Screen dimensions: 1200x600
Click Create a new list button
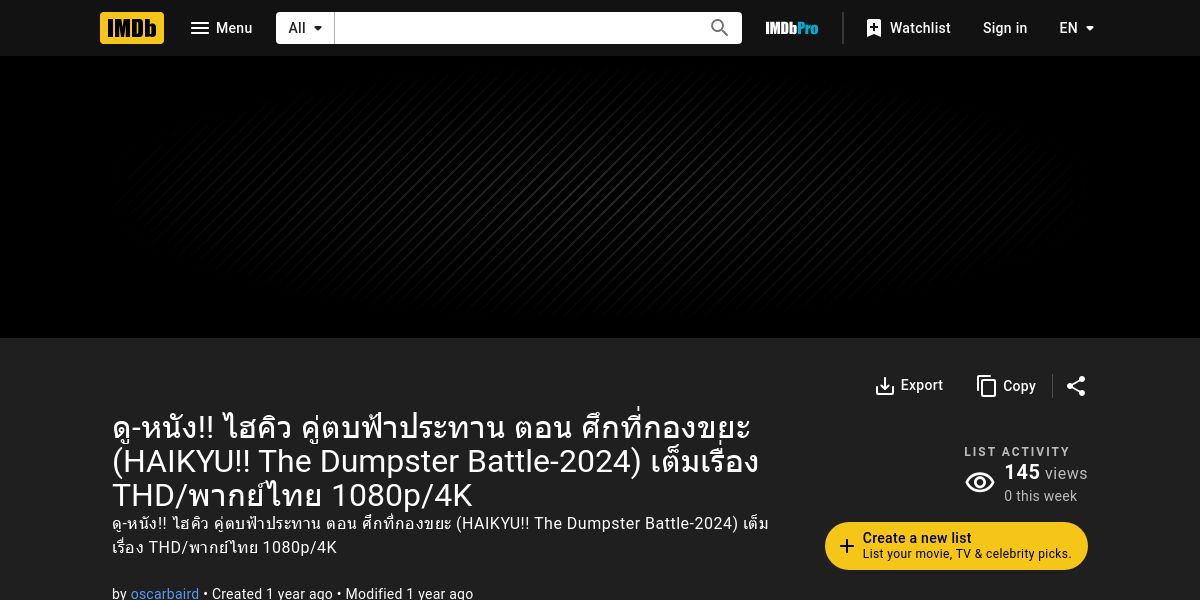pos(956,546)
